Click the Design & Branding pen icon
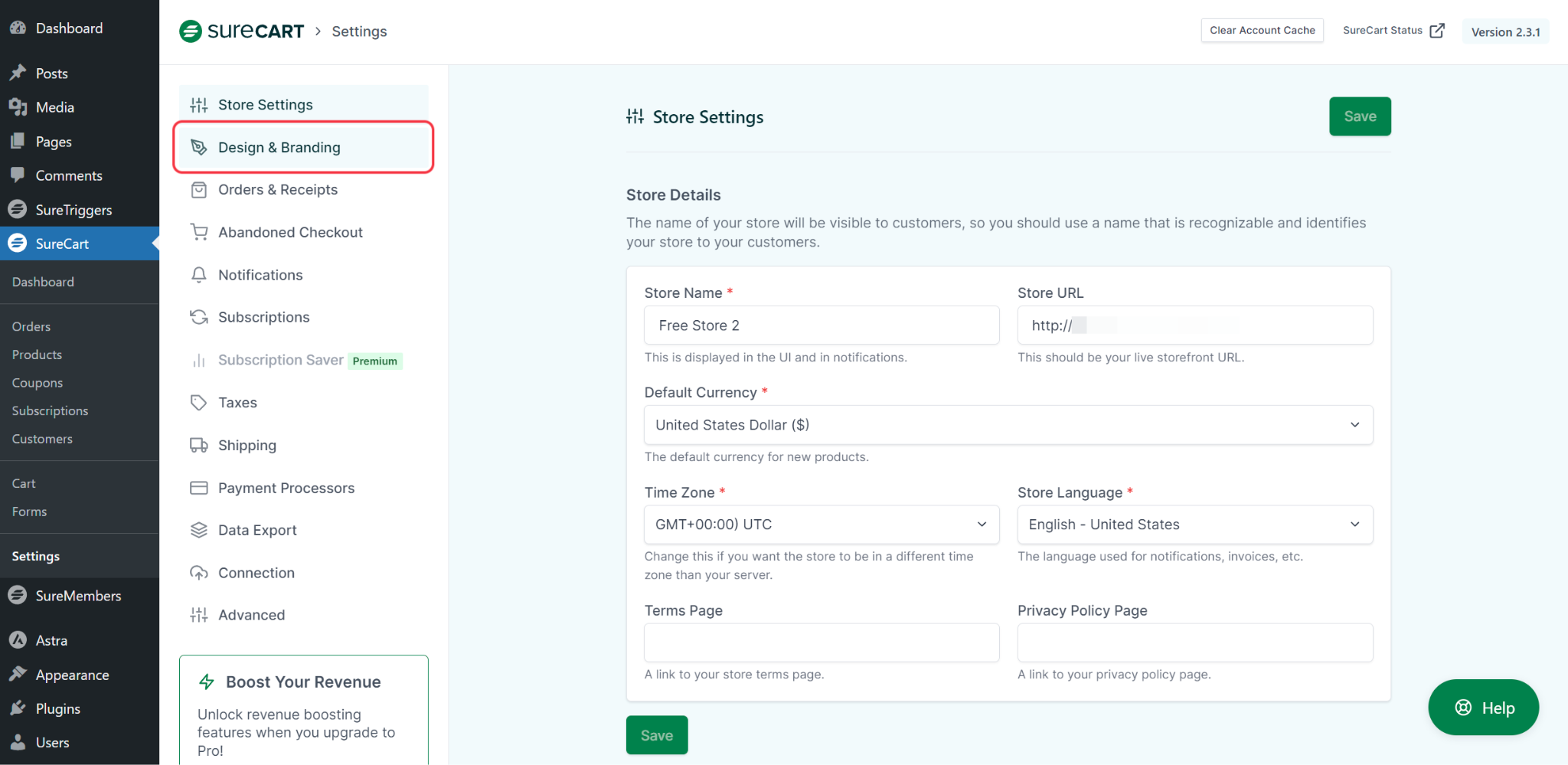1568x765 pixels. (x=199, y=147)
